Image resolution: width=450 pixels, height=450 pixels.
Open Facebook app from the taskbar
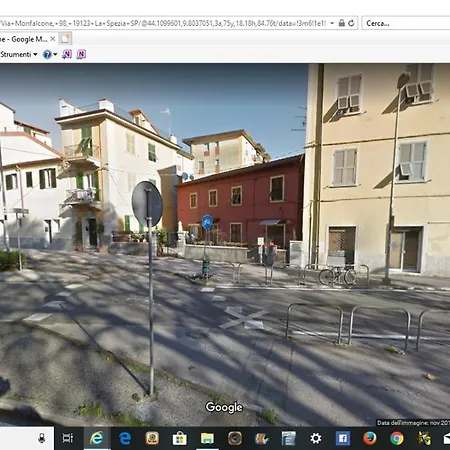pyautogui.click(x=343, y=438)
